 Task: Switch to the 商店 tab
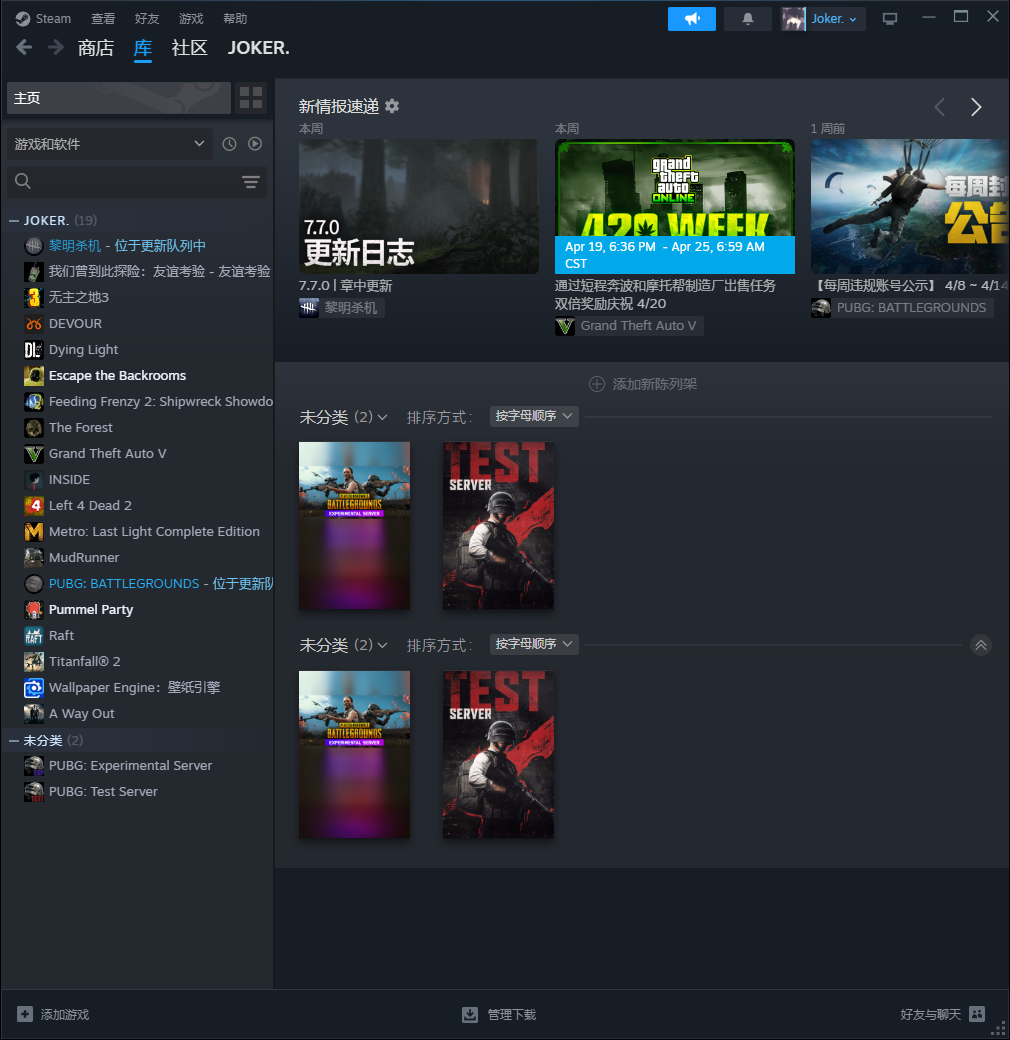pyautogui.click(x=95, y=48)
